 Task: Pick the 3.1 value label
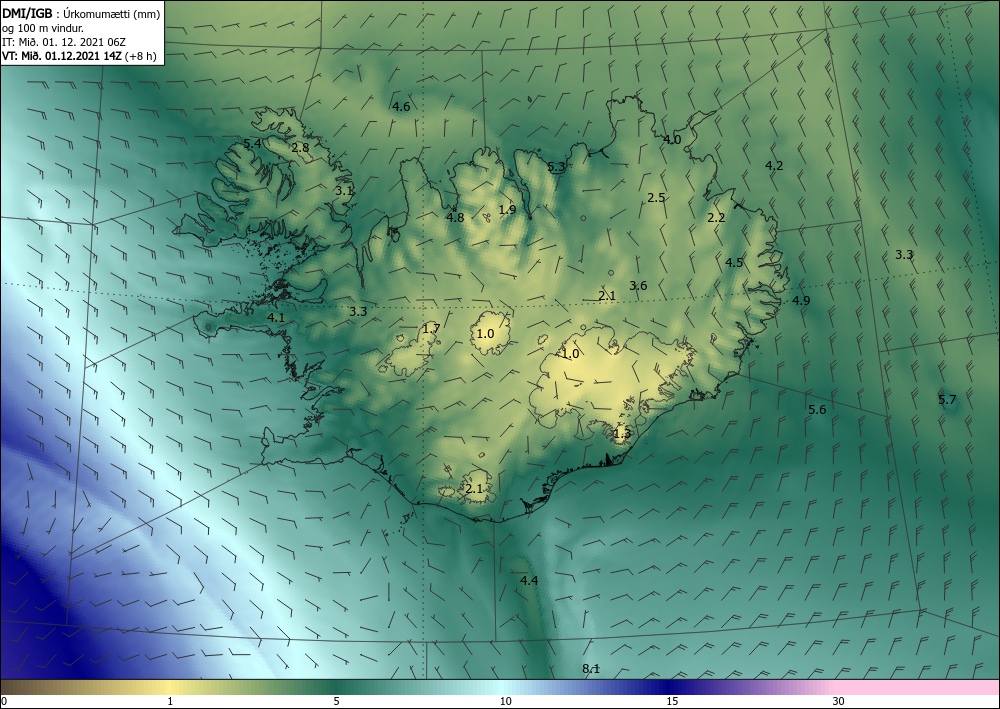coord(344,190)
